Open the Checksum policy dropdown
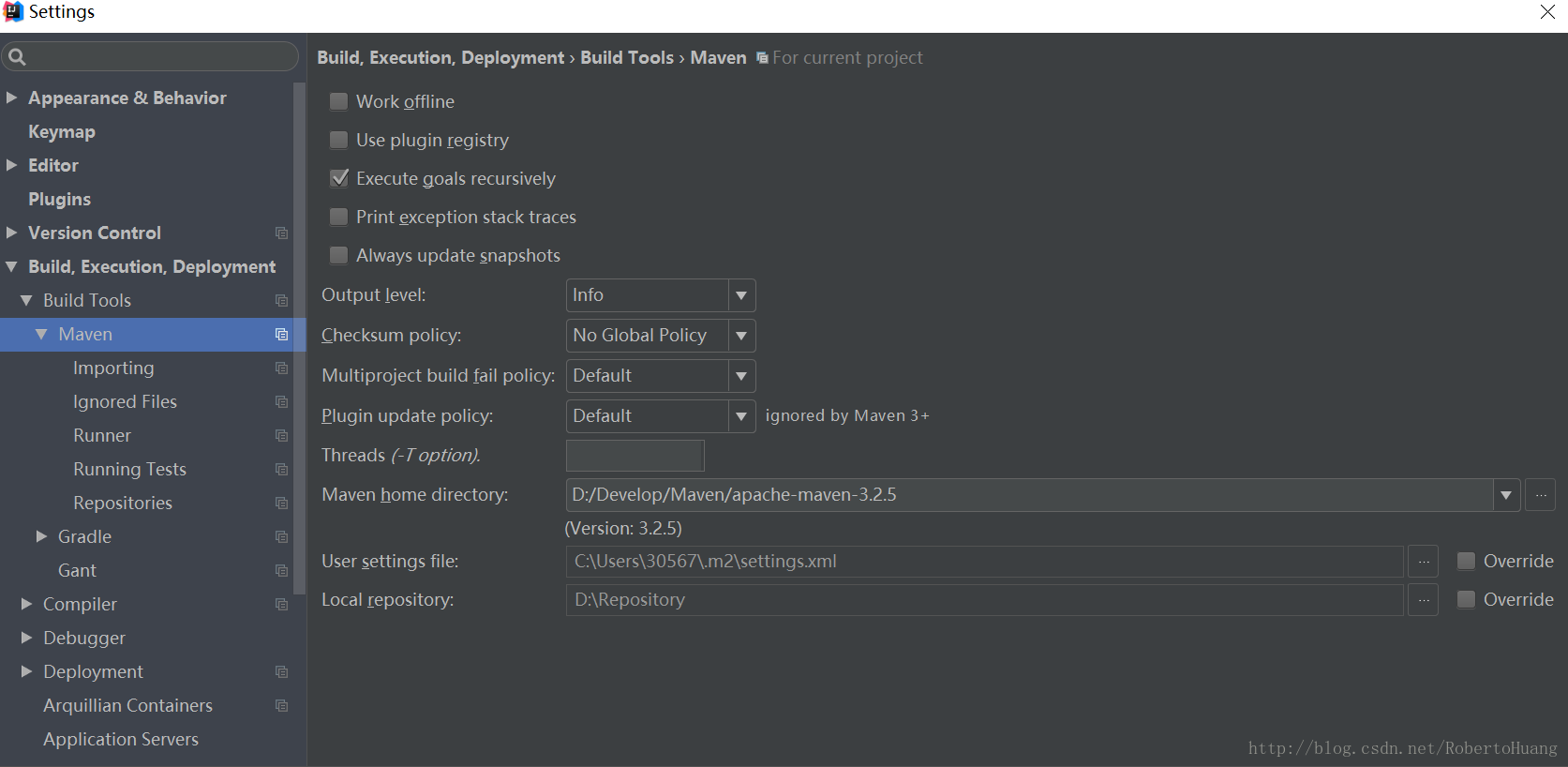This screenshot has height=767, width=1568. click(x=741, y=336)
